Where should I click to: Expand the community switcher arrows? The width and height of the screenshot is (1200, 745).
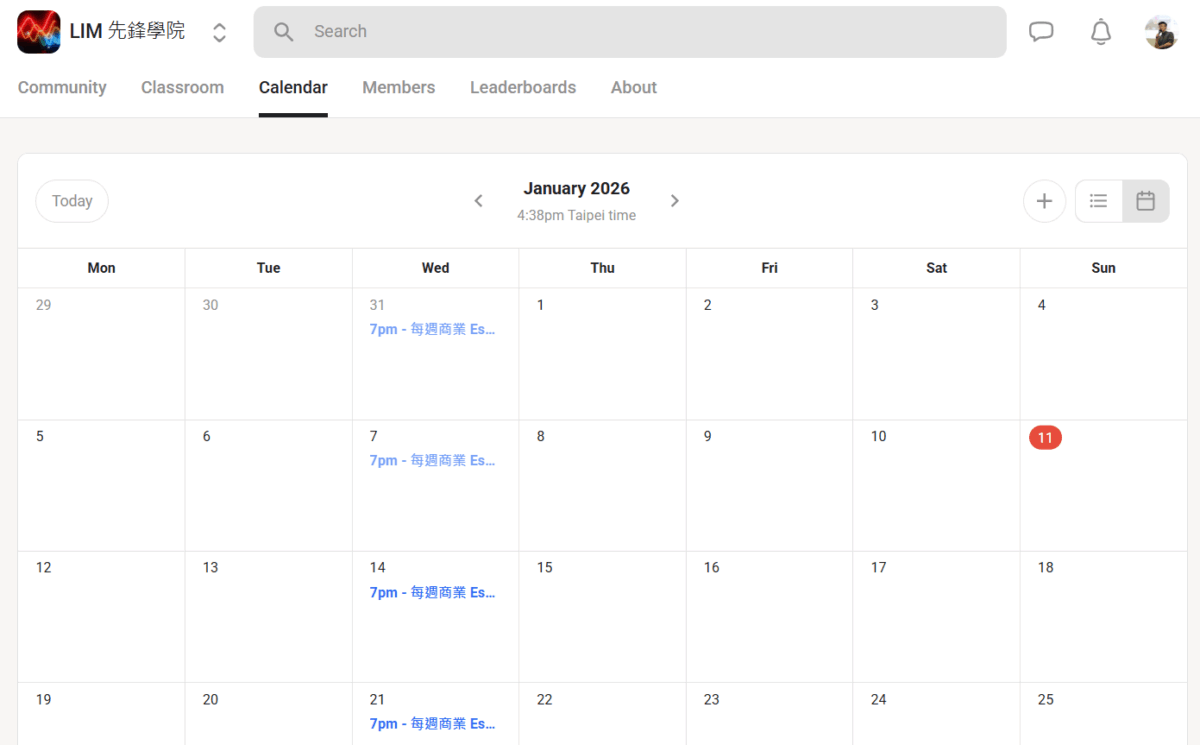(219, 32)
